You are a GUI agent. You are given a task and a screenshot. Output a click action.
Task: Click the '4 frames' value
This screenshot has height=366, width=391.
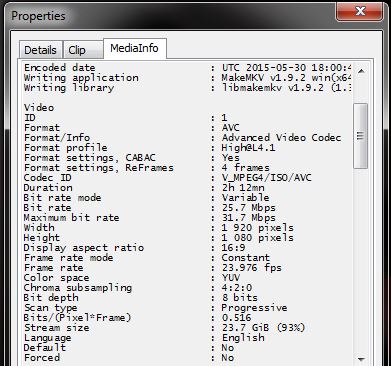[x=245, y=168]
